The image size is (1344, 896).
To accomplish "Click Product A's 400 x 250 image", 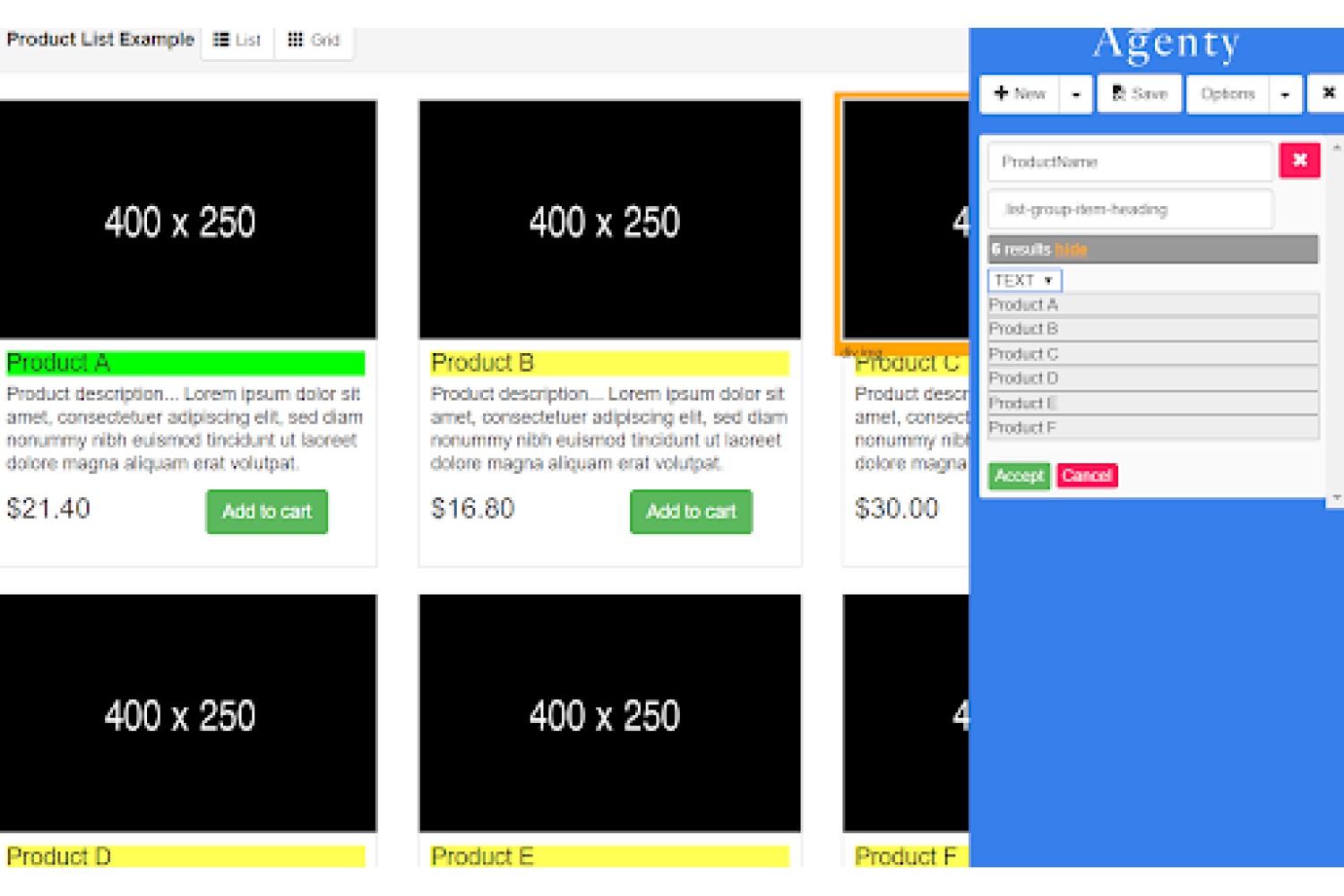I will 187,220.
